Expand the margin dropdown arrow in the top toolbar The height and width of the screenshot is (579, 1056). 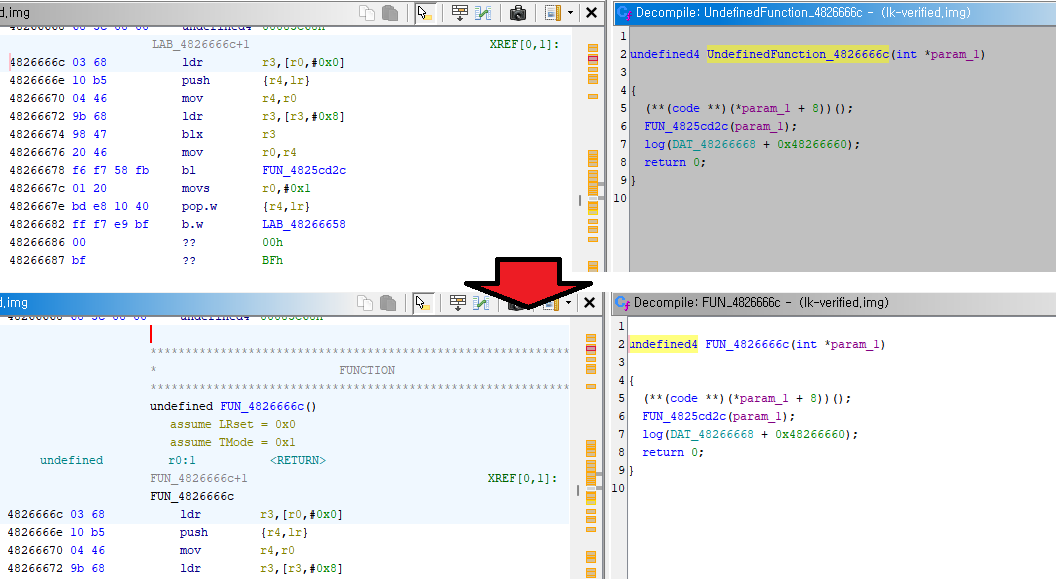click(570, 13)
